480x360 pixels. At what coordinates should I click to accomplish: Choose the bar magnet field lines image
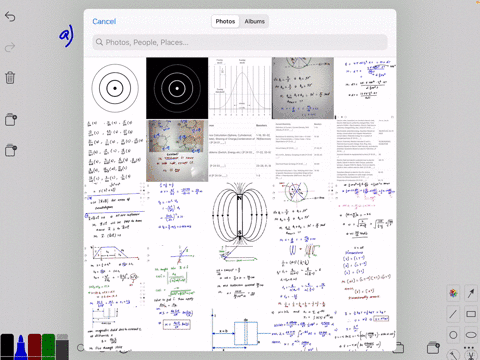(x=240, y=213)
